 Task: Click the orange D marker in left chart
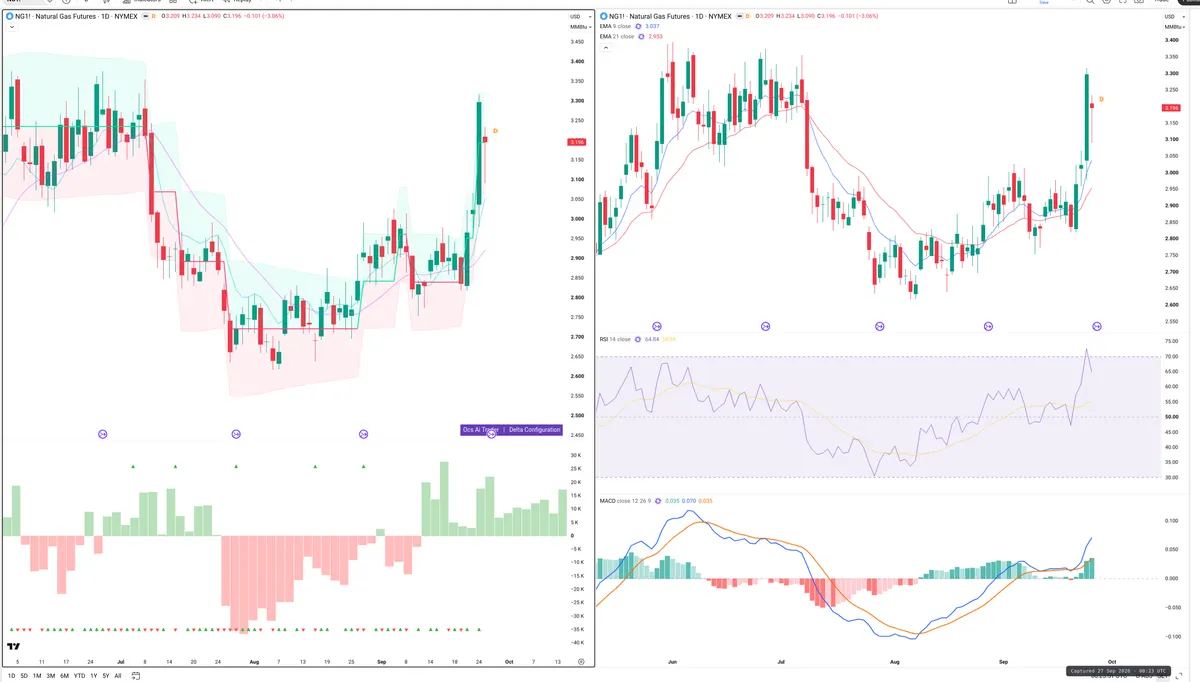tap(495, 131)
